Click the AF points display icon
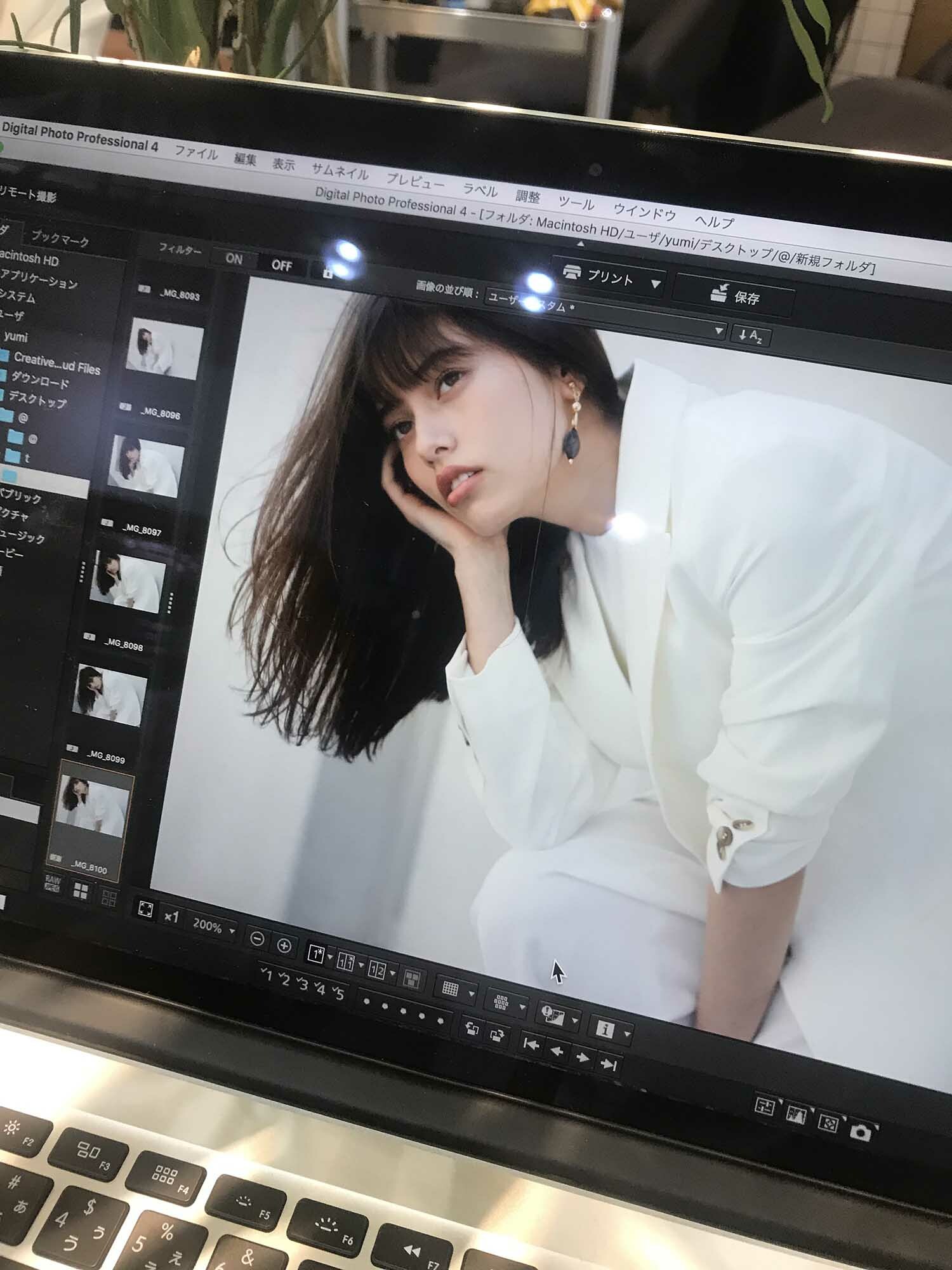This screenshot has height=1270, width=952. 501,1001
